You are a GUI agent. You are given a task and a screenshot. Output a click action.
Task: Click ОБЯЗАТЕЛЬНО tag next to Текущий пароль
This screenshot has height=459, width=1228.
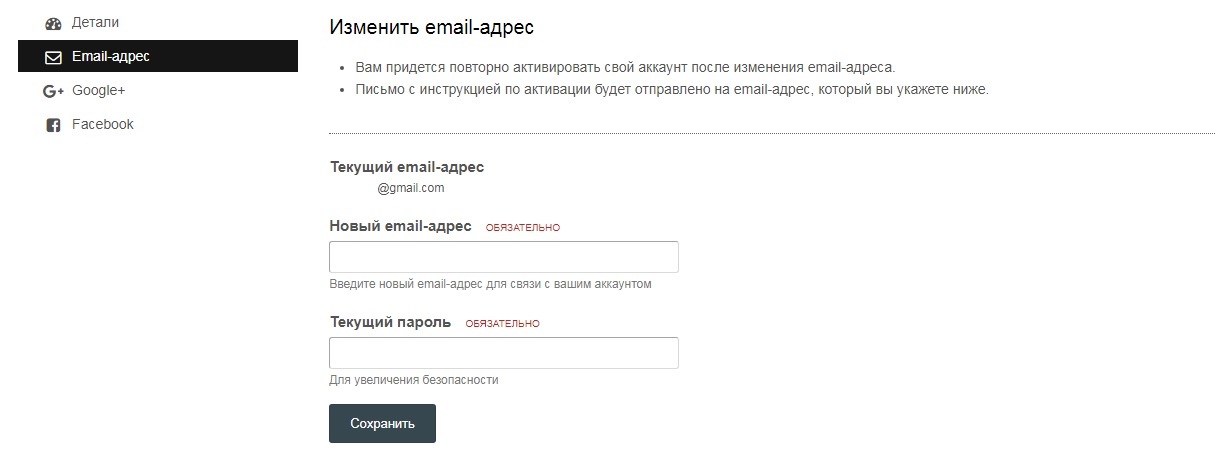[x=503, y=324]
